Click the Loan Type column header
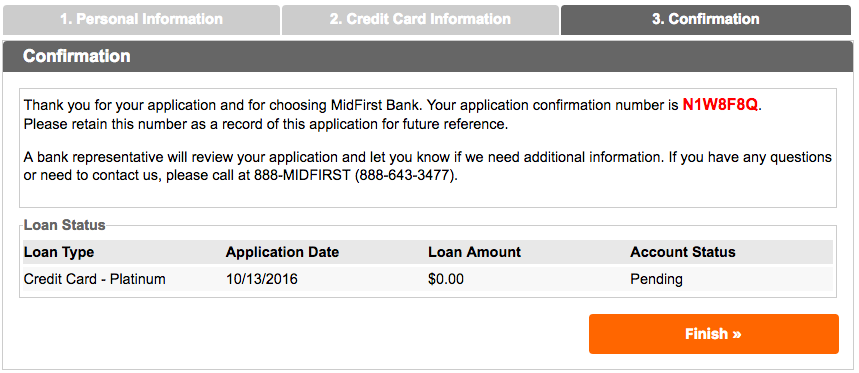The image size is (859, 373). click(59, 252)
